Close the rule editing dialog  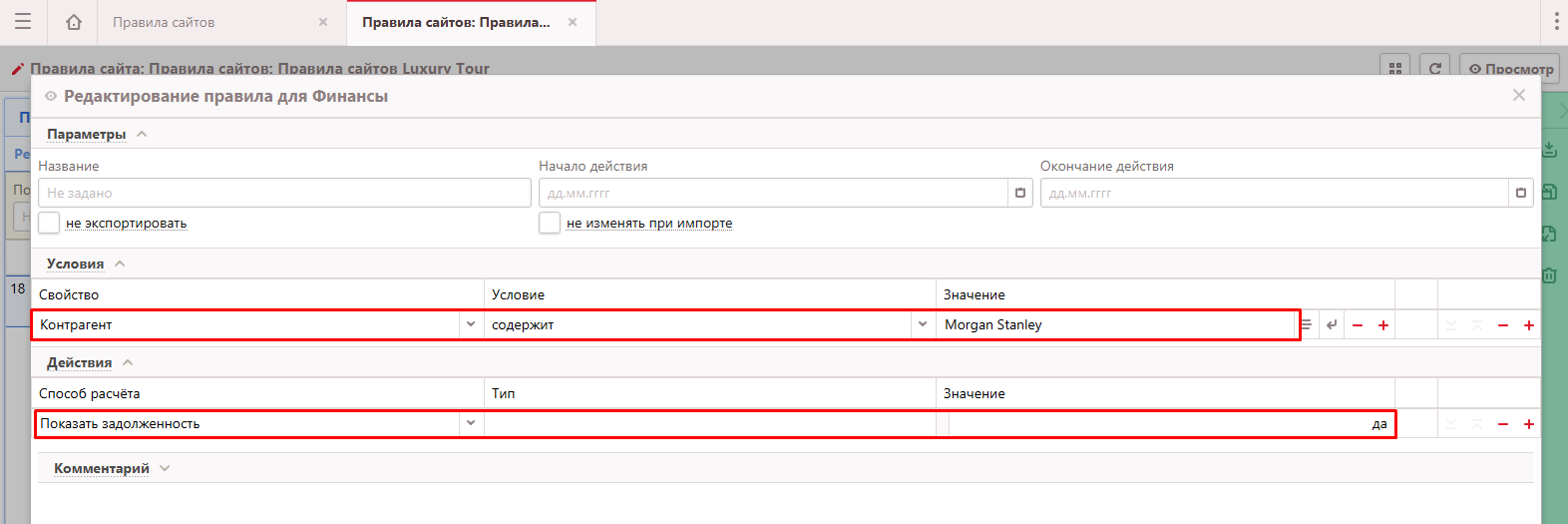[1519, 96]
